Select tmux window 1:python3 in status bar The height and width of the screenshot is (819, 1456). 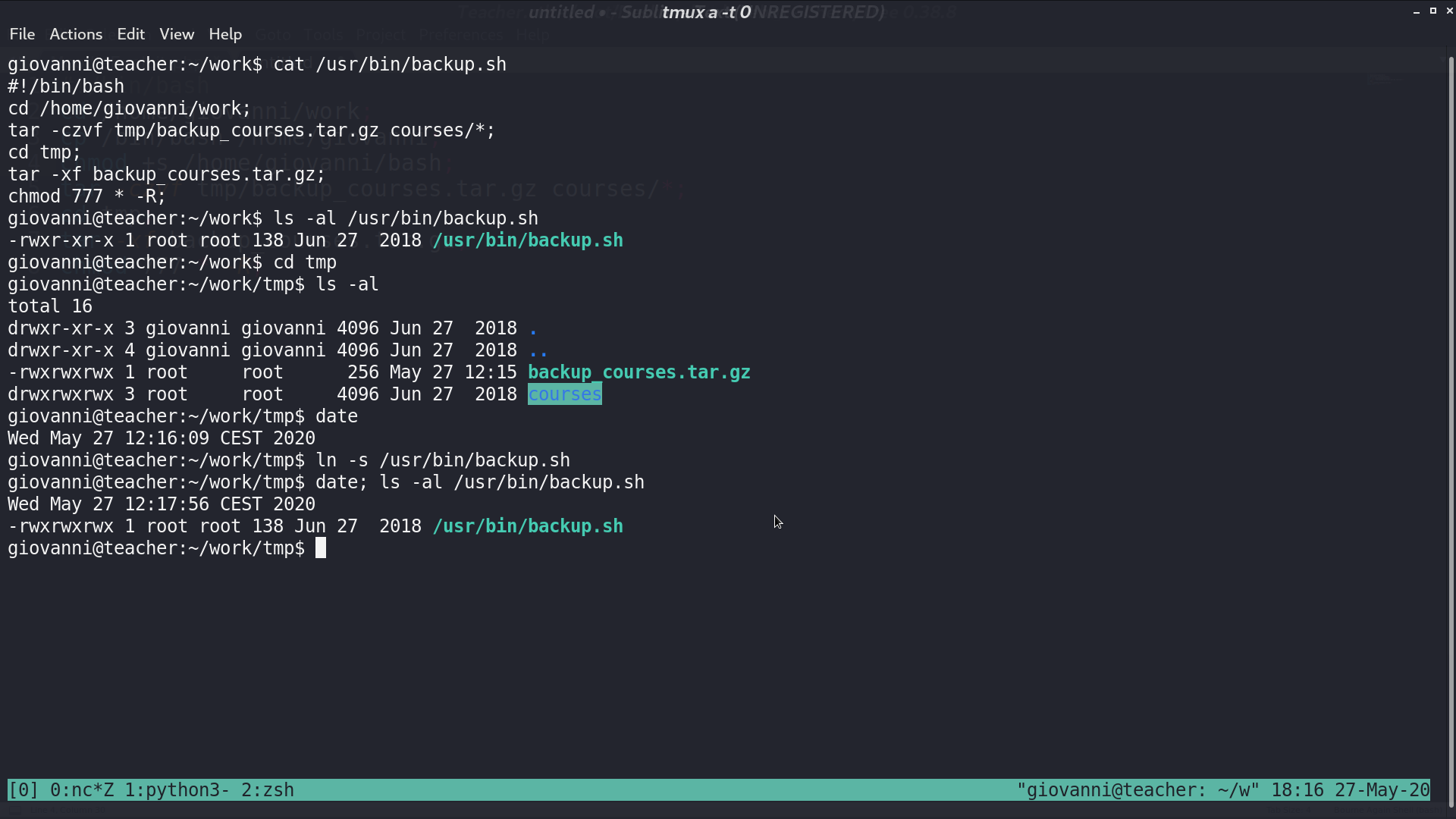pyautogui.click(x=177, y=790)
